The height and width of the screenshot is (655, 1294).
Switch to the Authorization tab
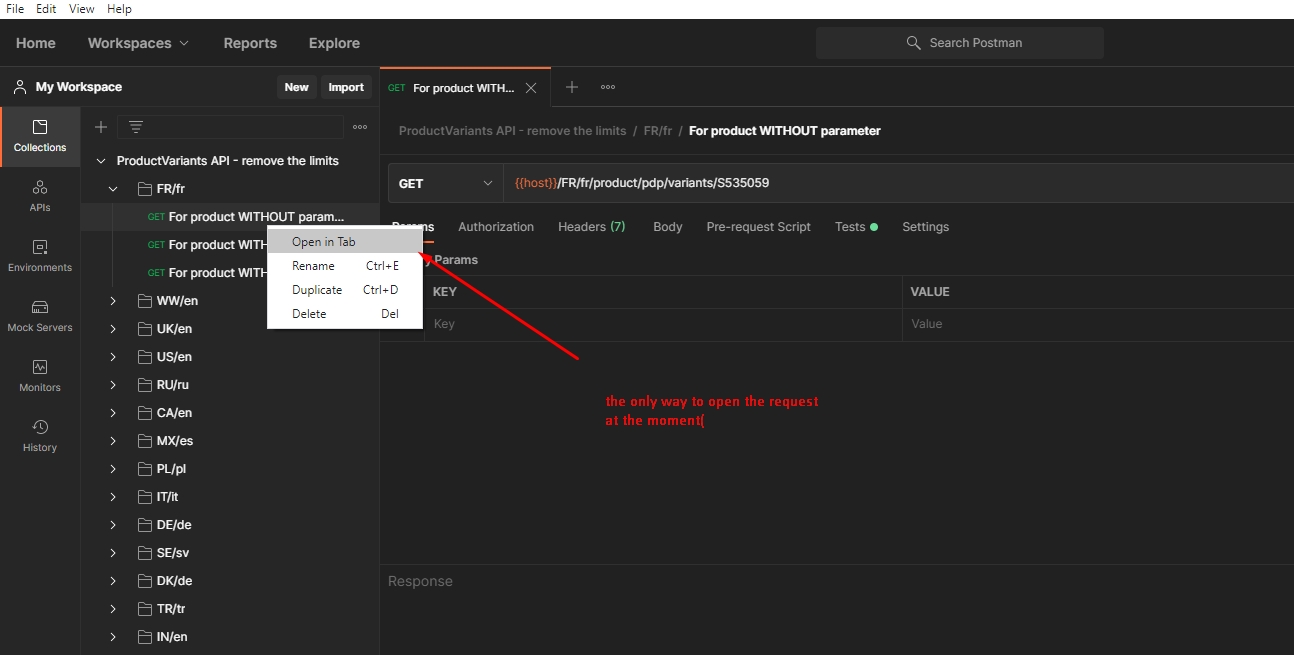point(495,227)
